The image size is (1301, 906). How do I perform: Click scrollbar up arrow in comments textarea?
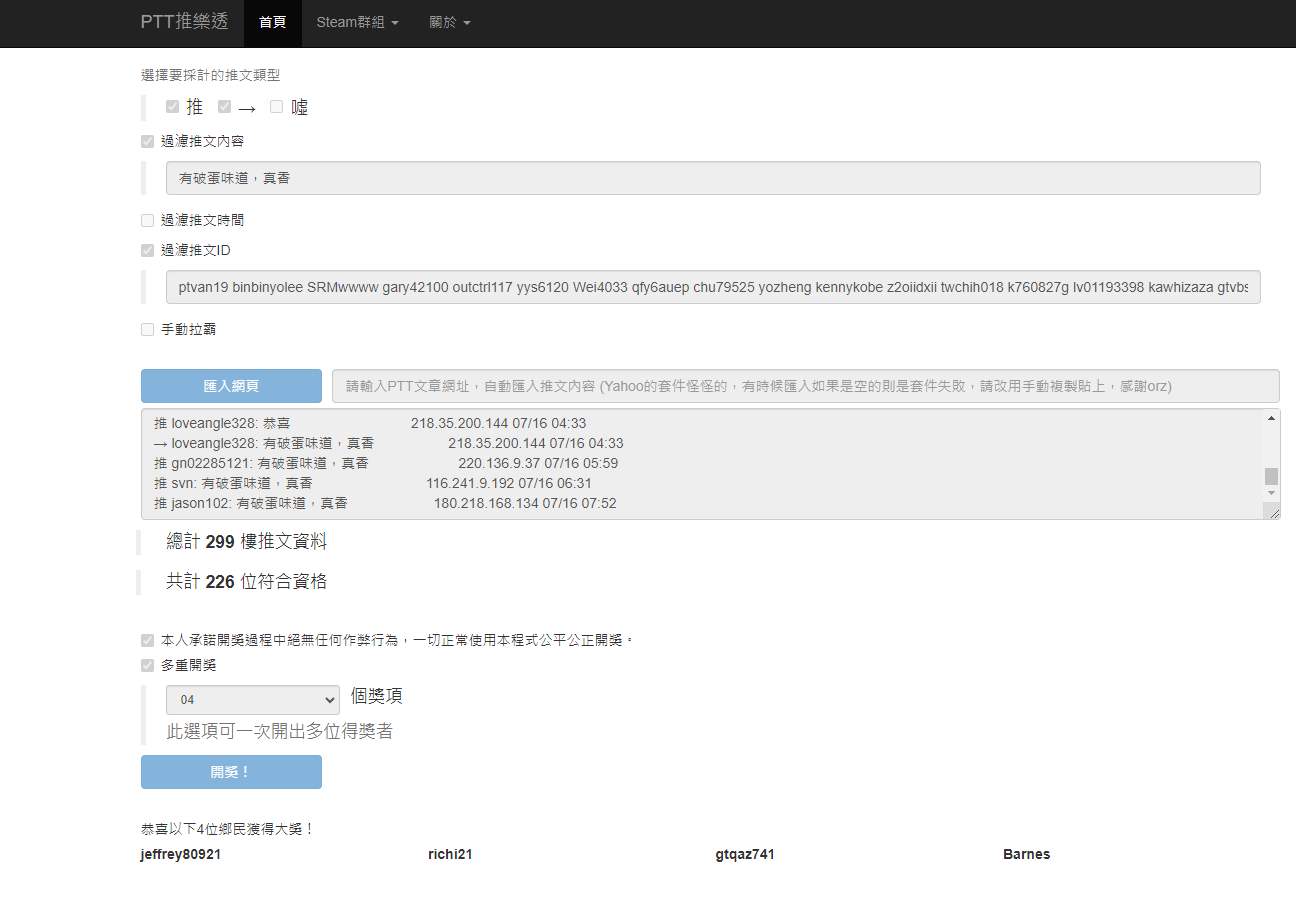1271,418
